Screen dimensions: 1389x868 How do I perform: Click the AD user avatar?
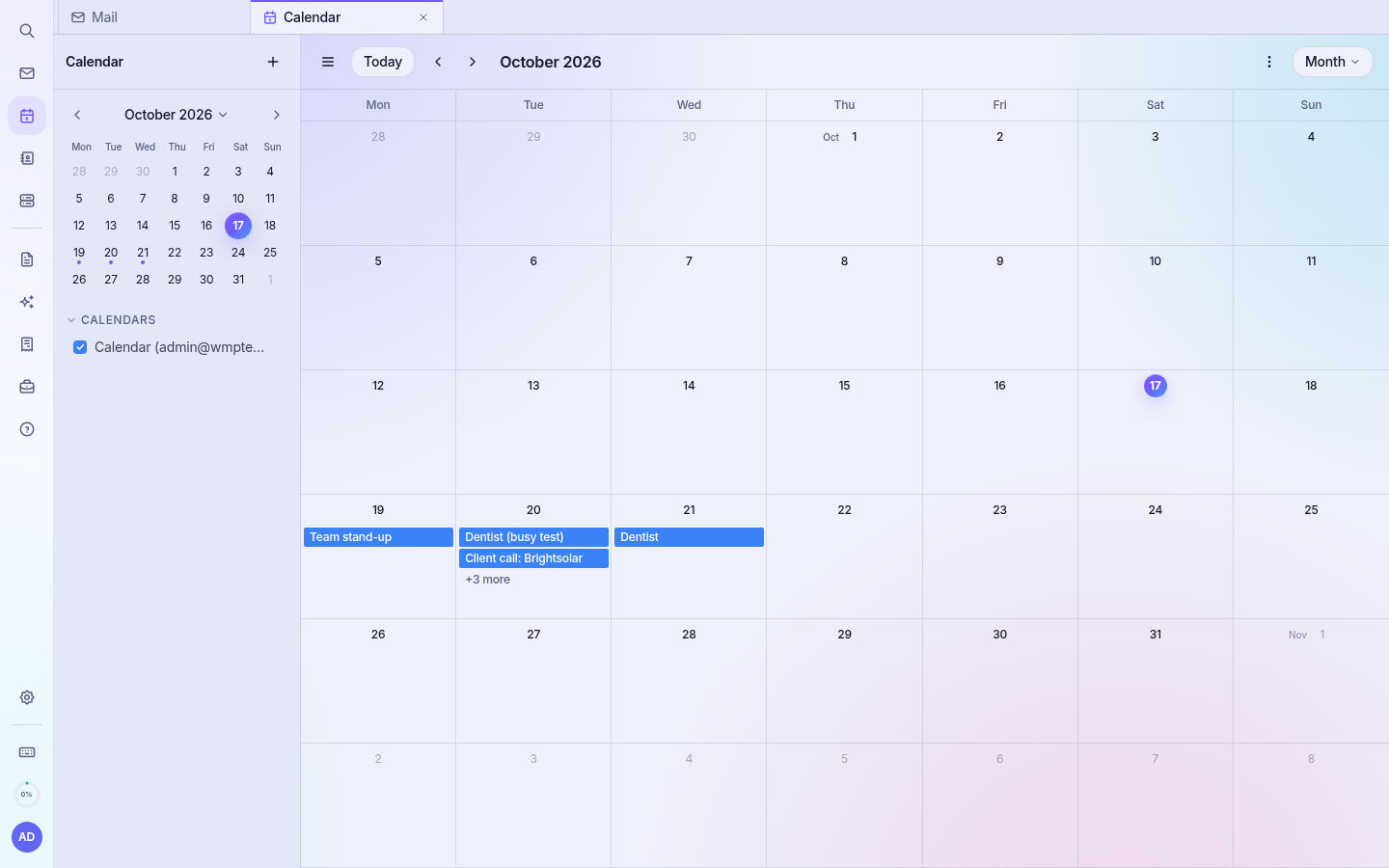[x=27, y=837]
